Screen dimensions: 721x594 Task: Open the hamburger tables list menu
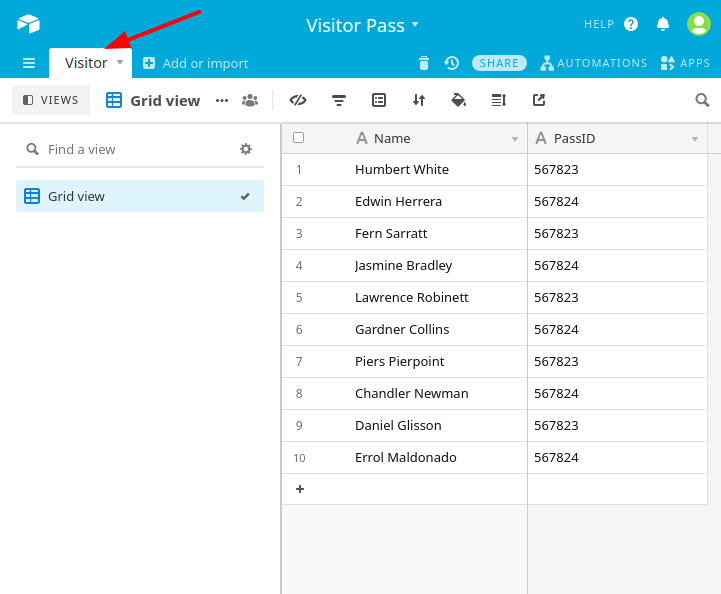coord(29,63)
